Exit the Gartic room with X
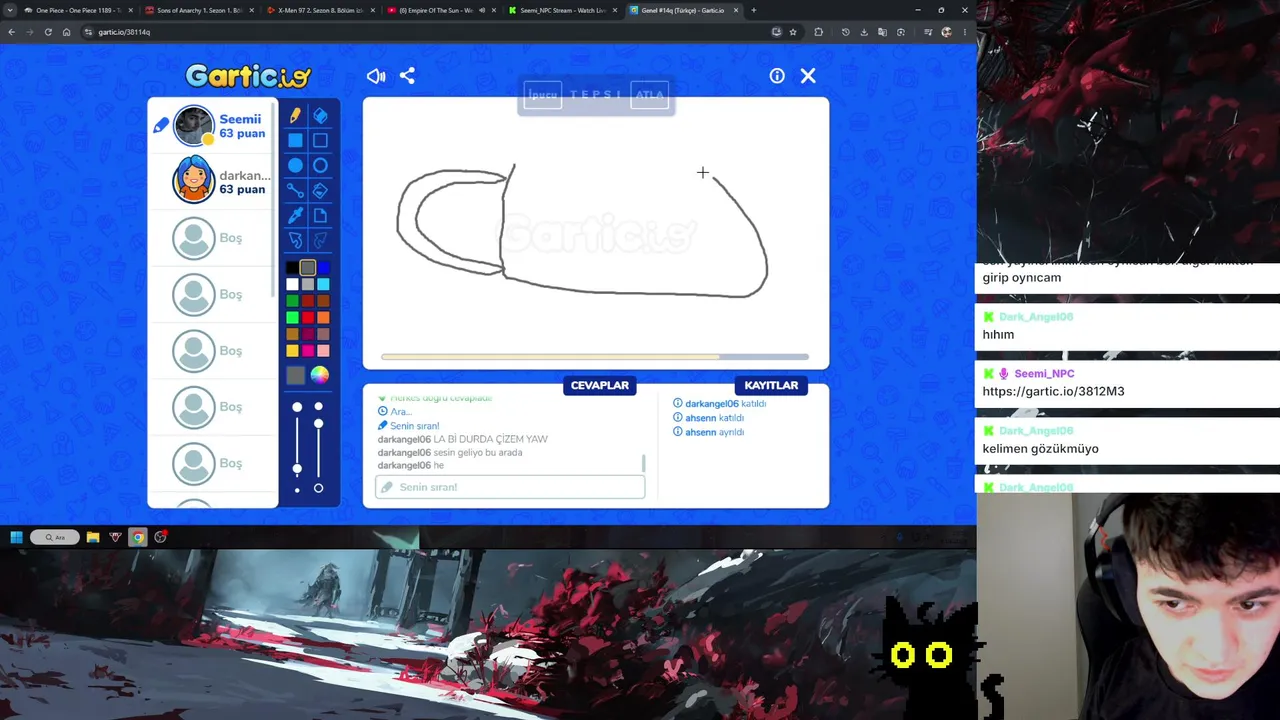This screenshot has width=1280, height=720. pyautogui.click(x=808, y=76)
